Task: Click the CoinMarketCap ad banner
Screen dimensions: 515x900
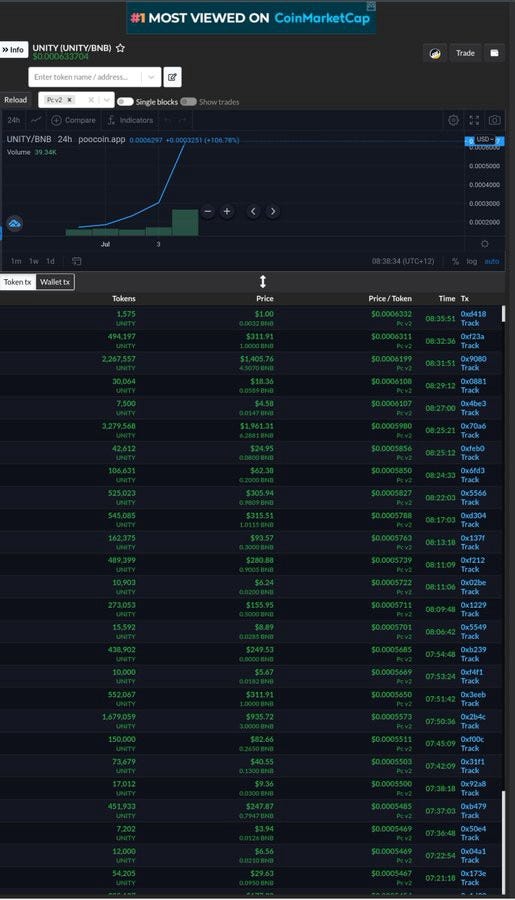Action: pyautogui.click(x=251, y=18)
